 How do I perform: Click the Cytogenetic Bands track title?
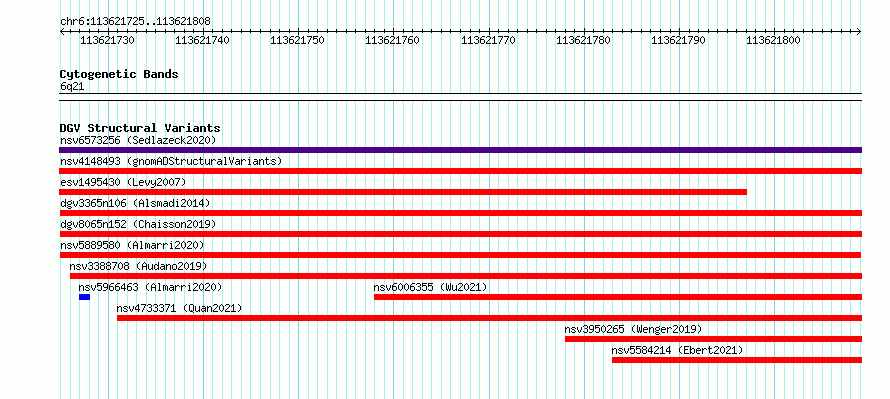click(x=119, y=74)
